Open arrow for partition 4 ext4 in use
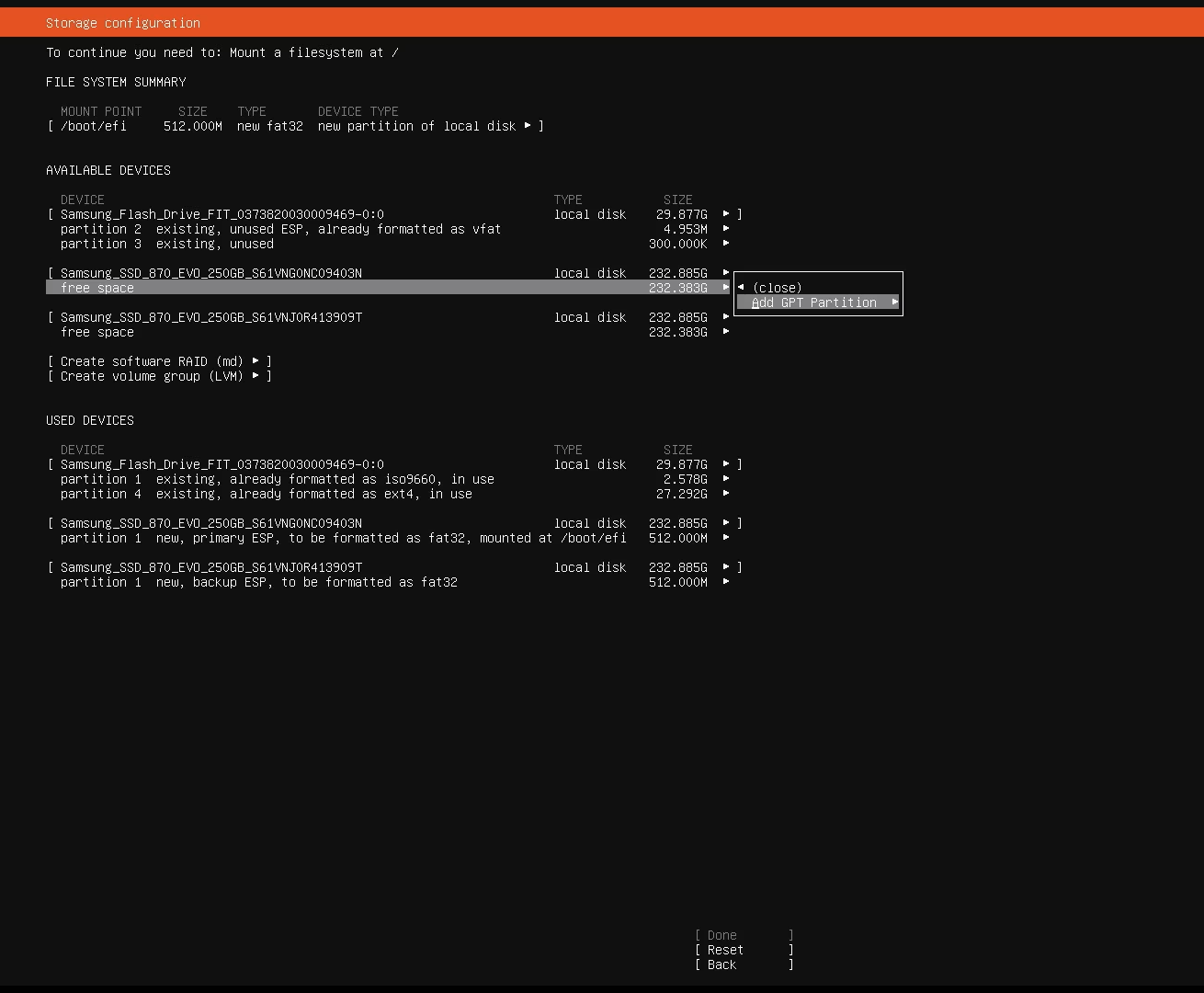1204x993 pixels. pyautogui.click(x=726, y=494)
